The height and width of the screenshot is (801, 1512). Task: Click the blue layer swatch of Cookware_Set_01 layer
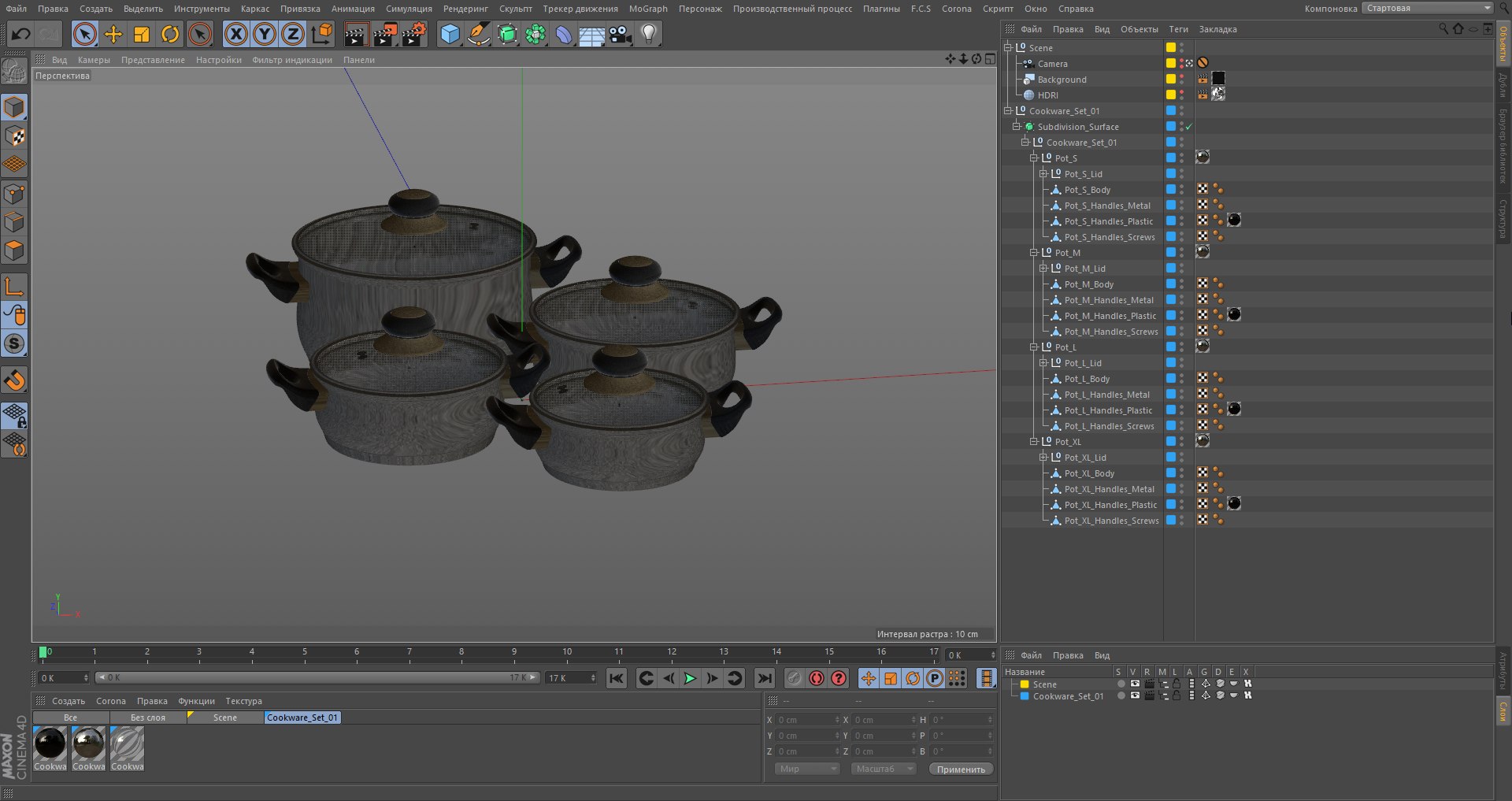point(1025,696)
